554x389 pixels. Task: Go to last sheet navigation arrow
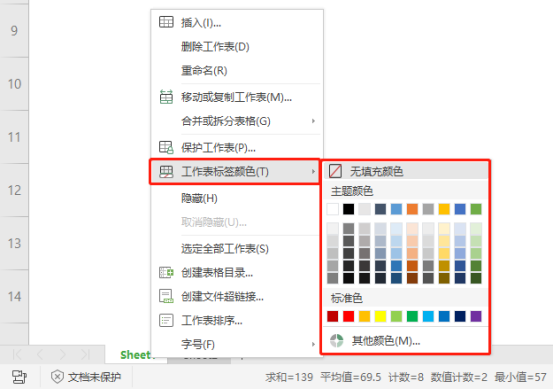click(85, 354)
